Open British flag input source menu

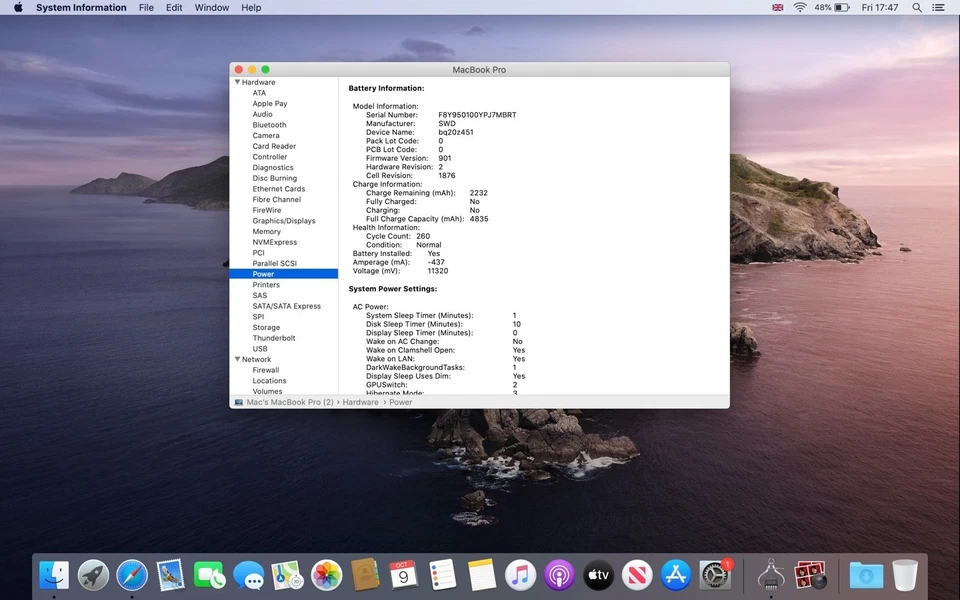(778, 7)
